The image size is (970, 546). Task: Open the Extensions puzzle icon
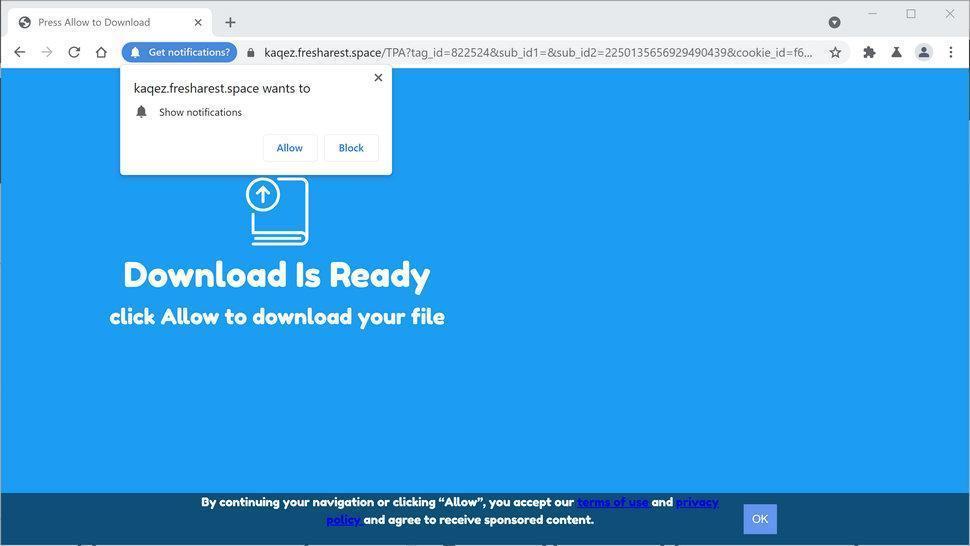[x=869, y=53]
